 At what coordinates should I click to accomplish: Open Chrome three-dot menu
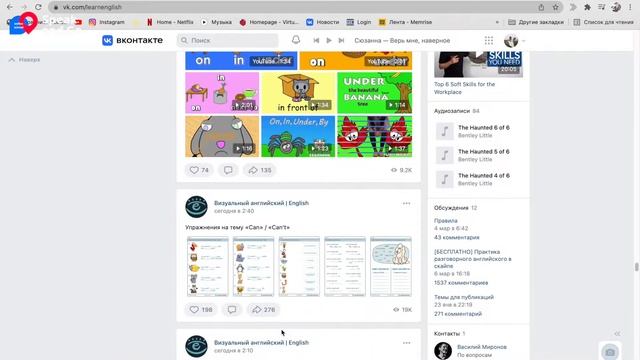tap(631, 7)
